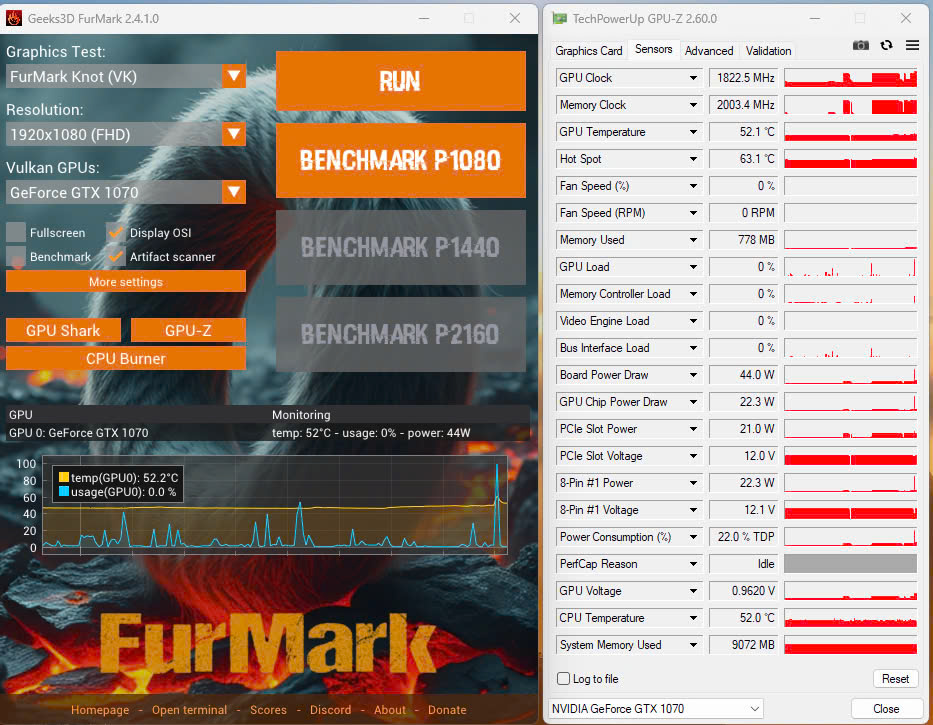Open the GPU-Z hamburger menu
933x725 pixels.
912,46
